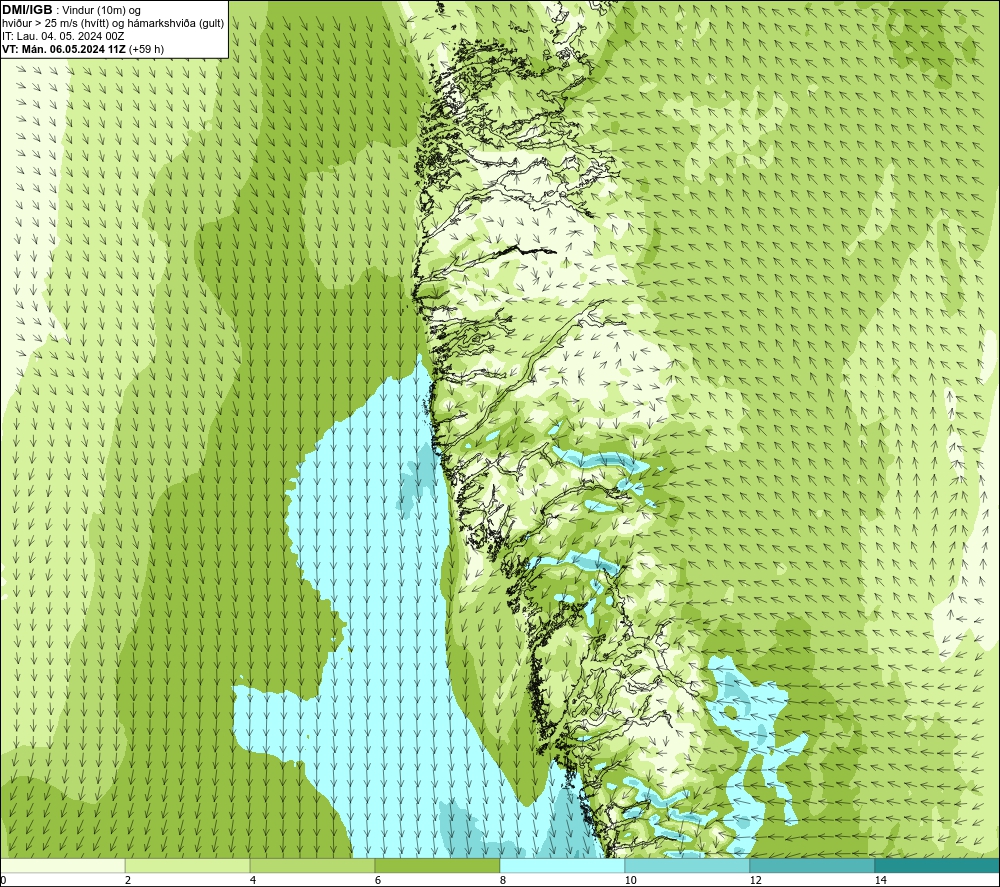Click the 'IT: Lau. 04. 05. 2024 00Z' text
Image resolution: width=1000 pixels, height=887 pixels.
63,36
